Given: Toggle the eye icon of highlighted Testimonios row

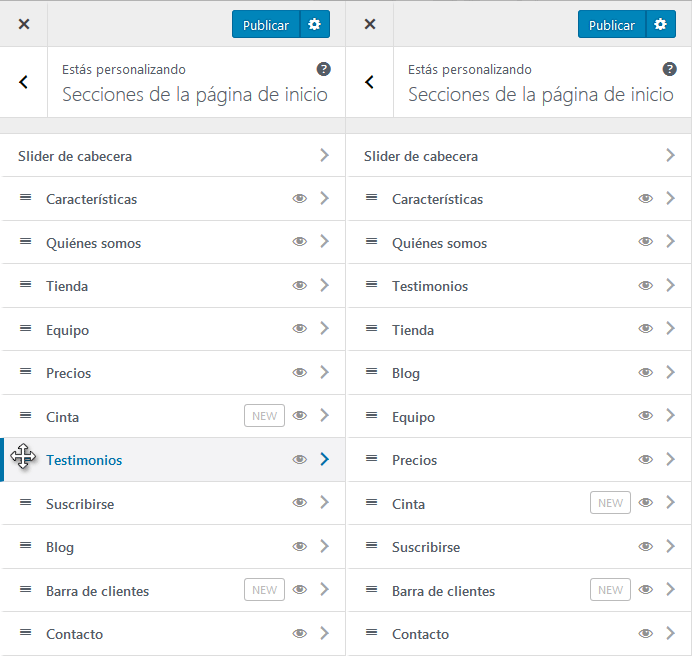Looking at the screenshot, I should coord(299,460).
